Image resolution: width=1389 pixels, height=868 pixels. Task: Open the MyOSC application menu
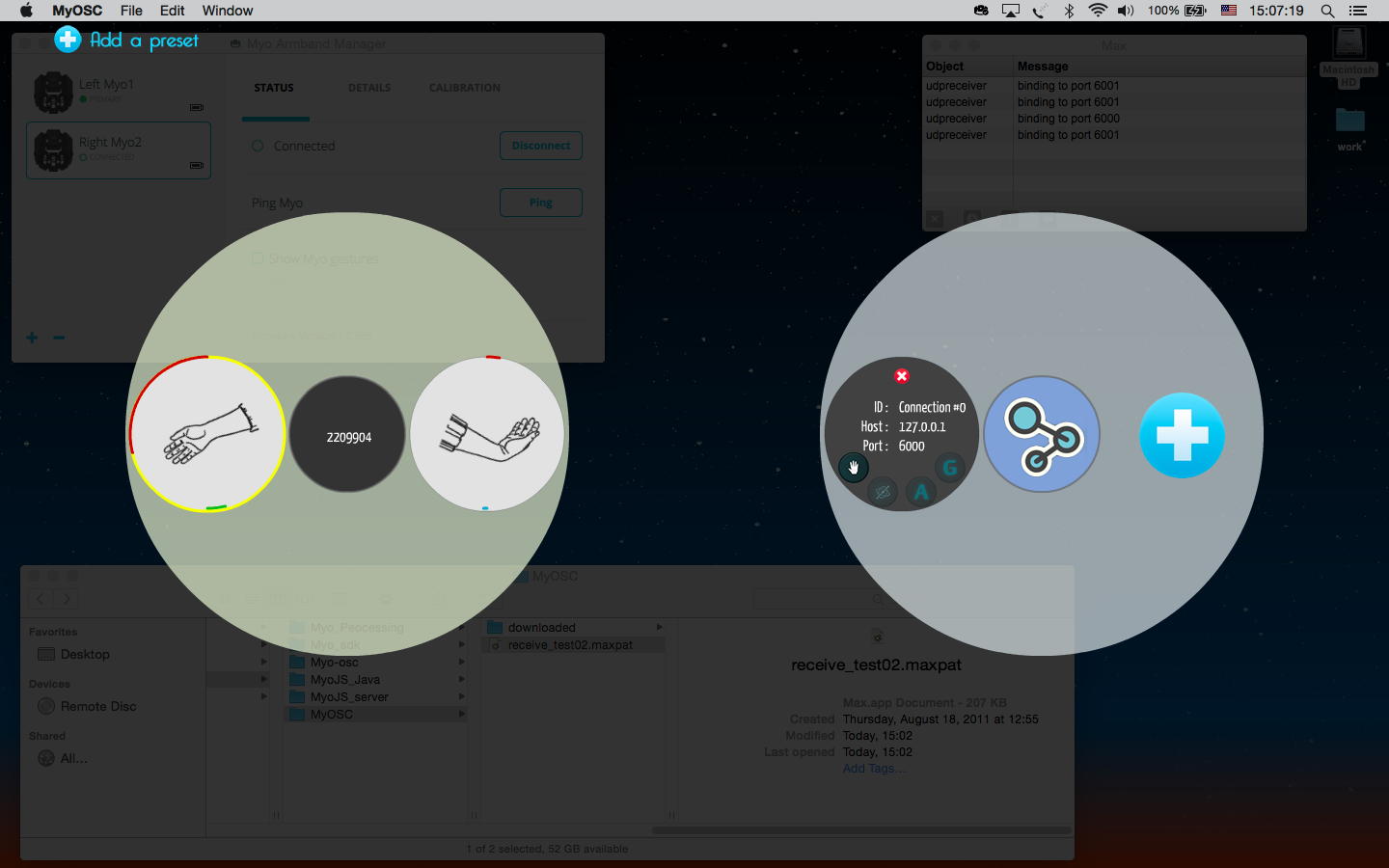[x=77, y=11]
